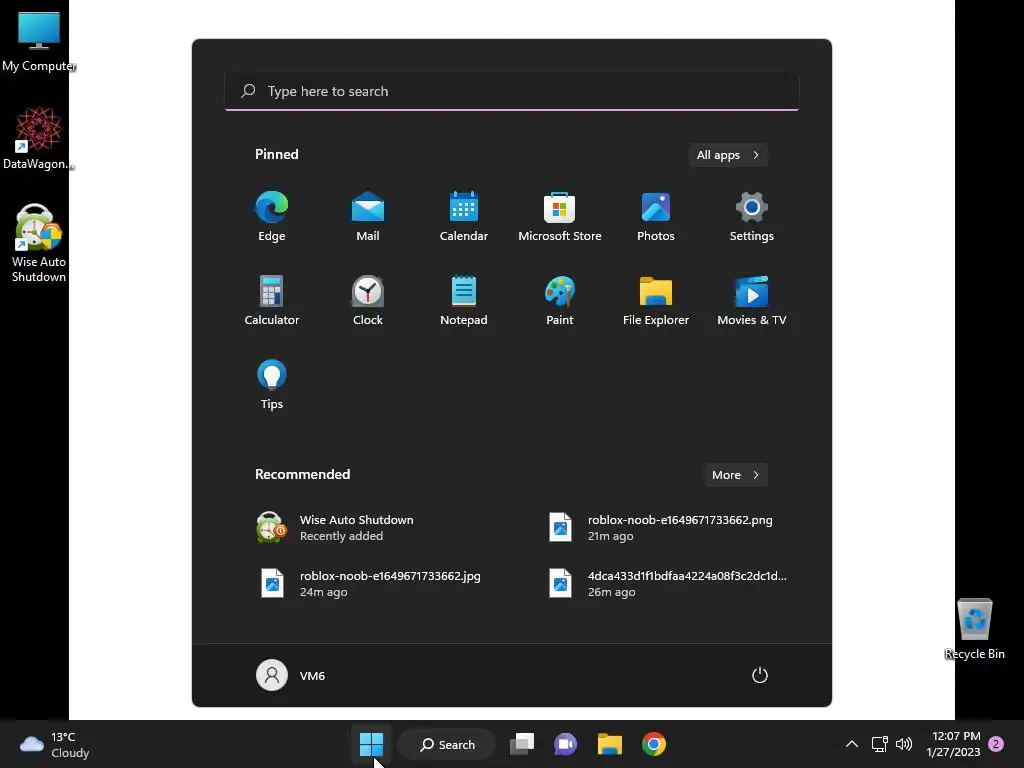Click the network icon in the tray

pos(880,744)
